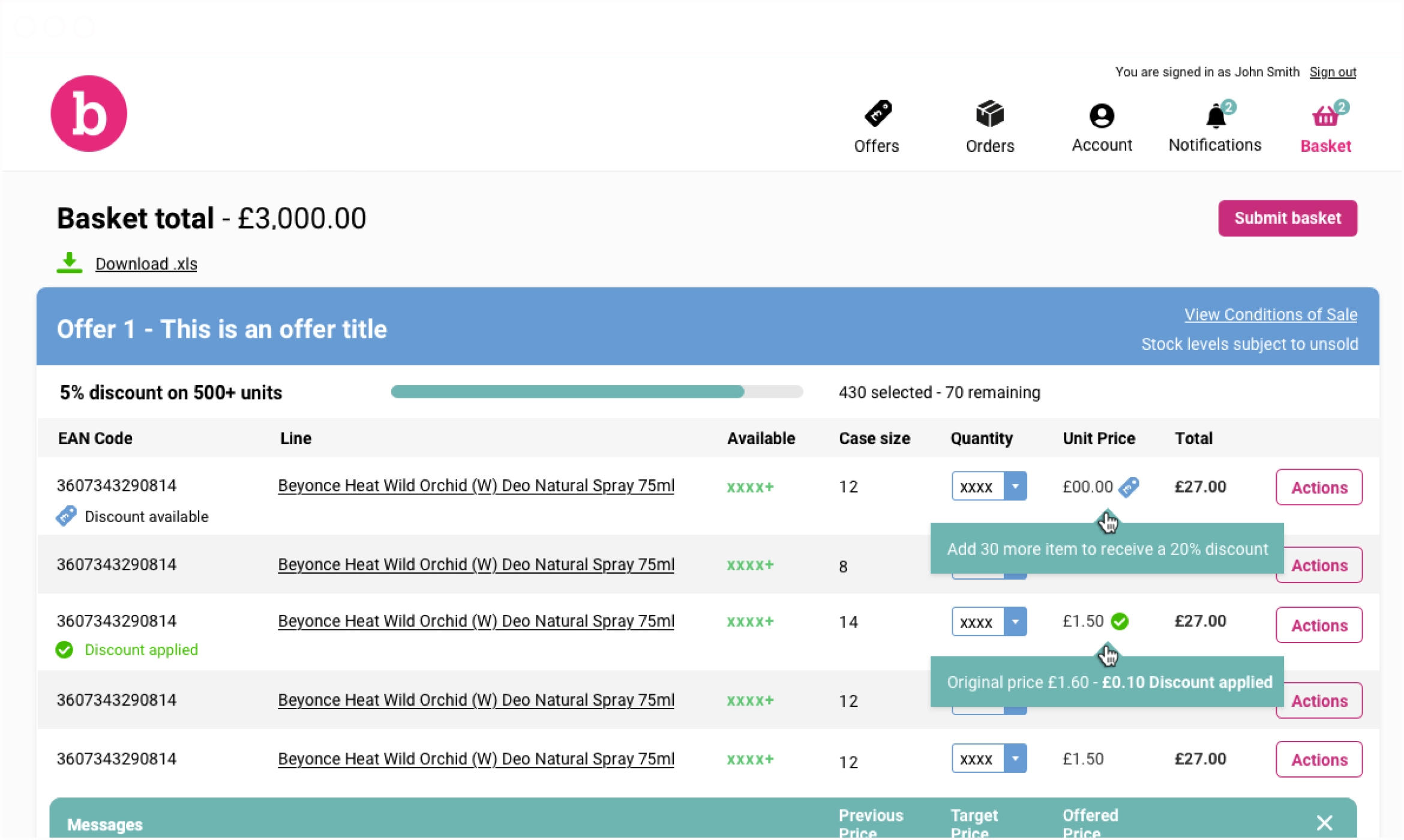Open fourth row Beyonce Heat product link
Viewport: 1404px width, 840px height.
(476, 701)
